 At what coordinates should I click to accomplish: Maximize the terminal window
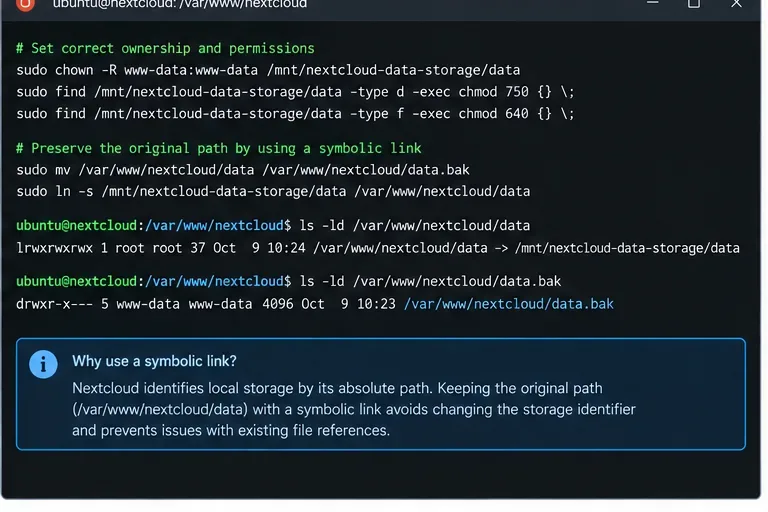(694, 3)
